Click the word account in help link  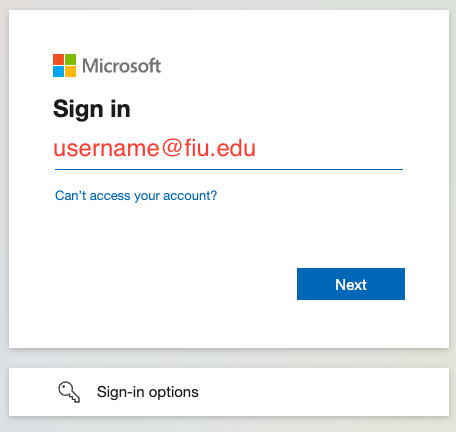tap(188, 196)
